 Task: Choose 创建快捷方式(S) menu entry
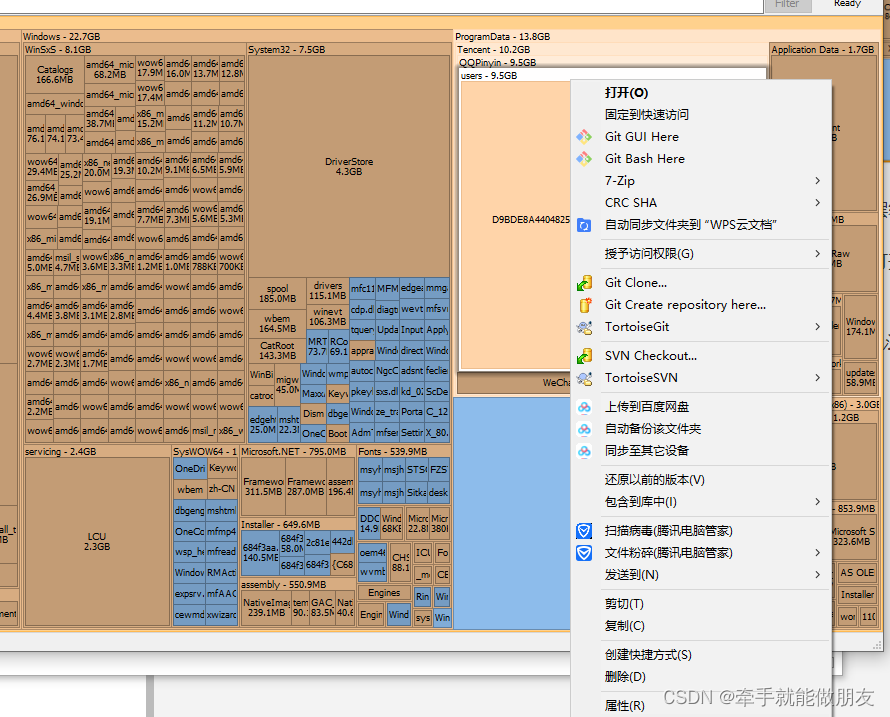pyautogui.click(x=700, y=655)
